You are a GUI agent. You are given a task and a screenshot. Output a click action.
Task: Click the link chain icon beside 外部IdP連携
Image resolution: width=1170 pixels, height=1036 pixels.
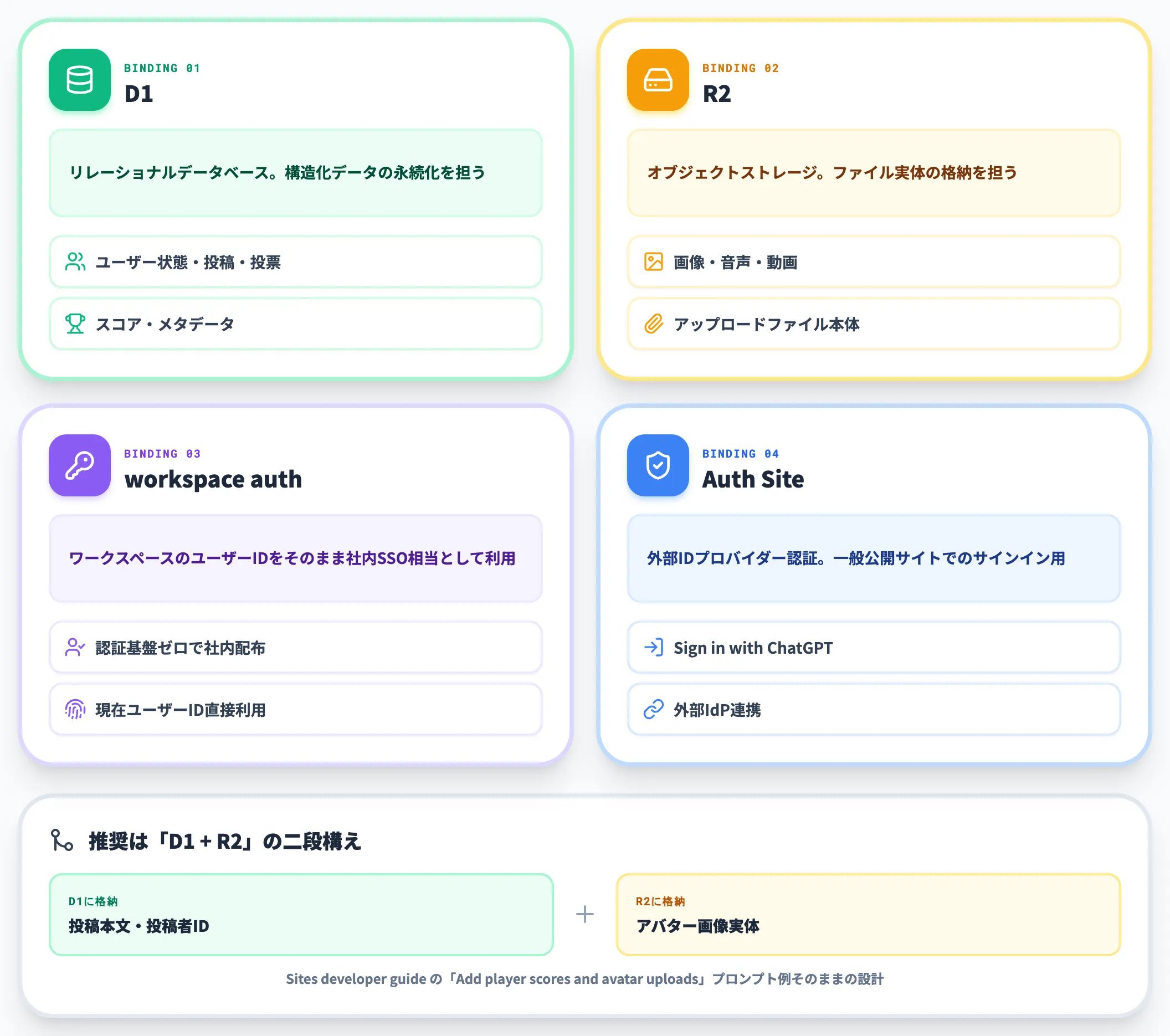click(653, 709)
